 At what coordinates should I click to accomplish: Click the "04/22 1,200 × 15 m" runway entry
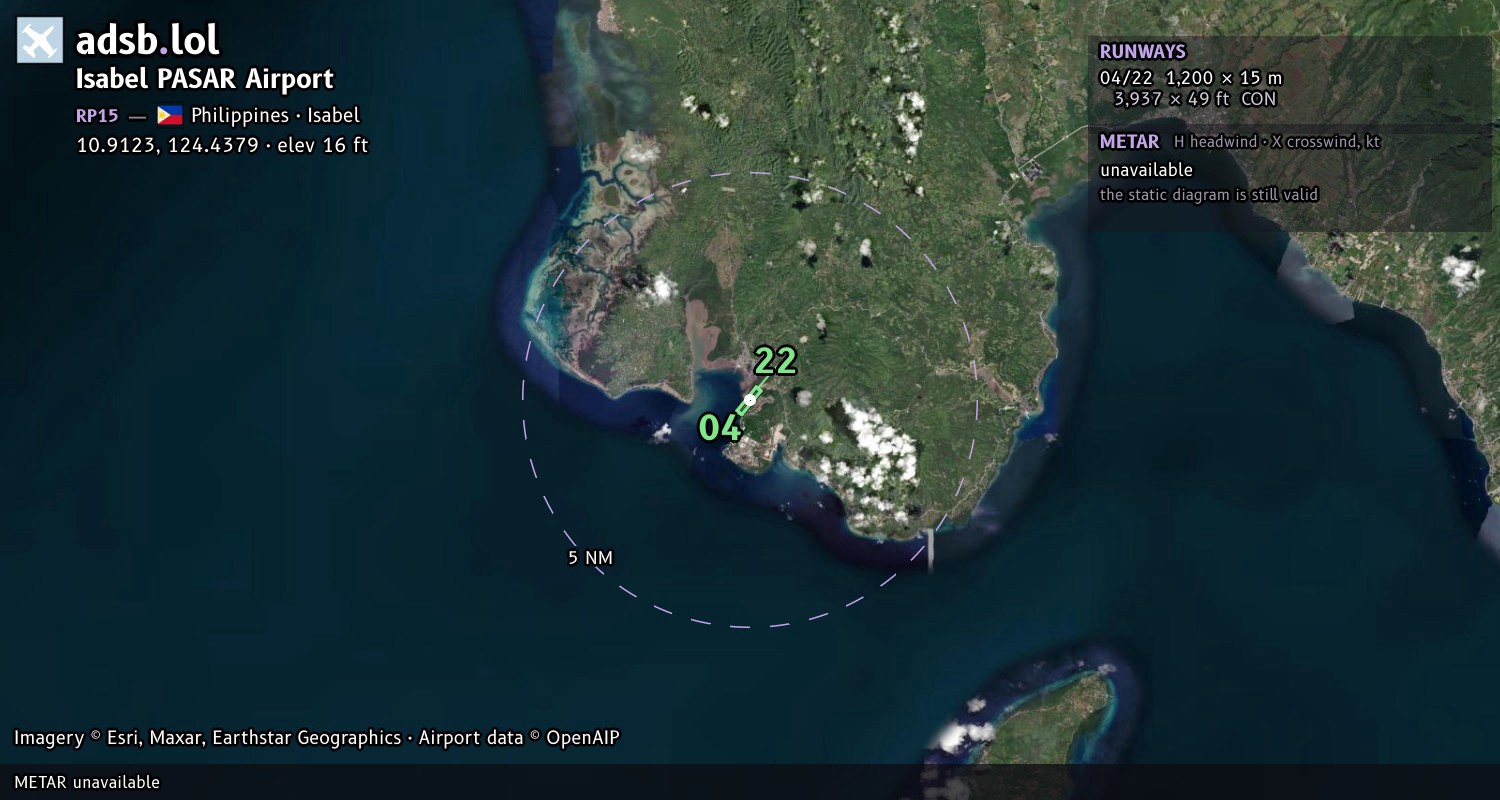tap(1190, 78)
